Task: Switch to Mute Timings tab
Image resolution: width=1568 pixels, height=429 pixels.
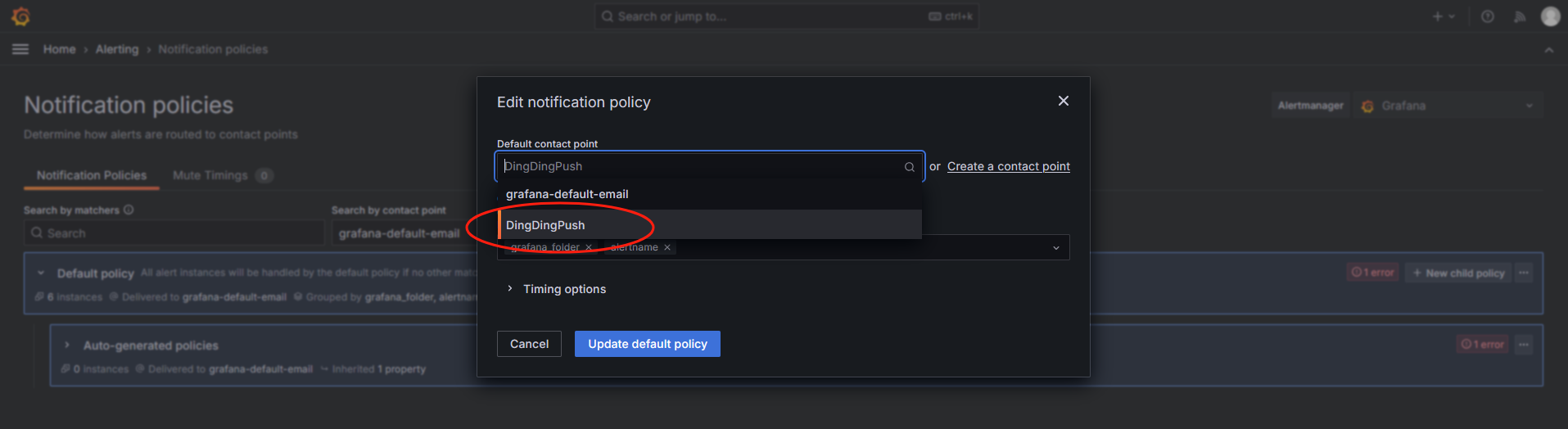Action: coord(222,175)
